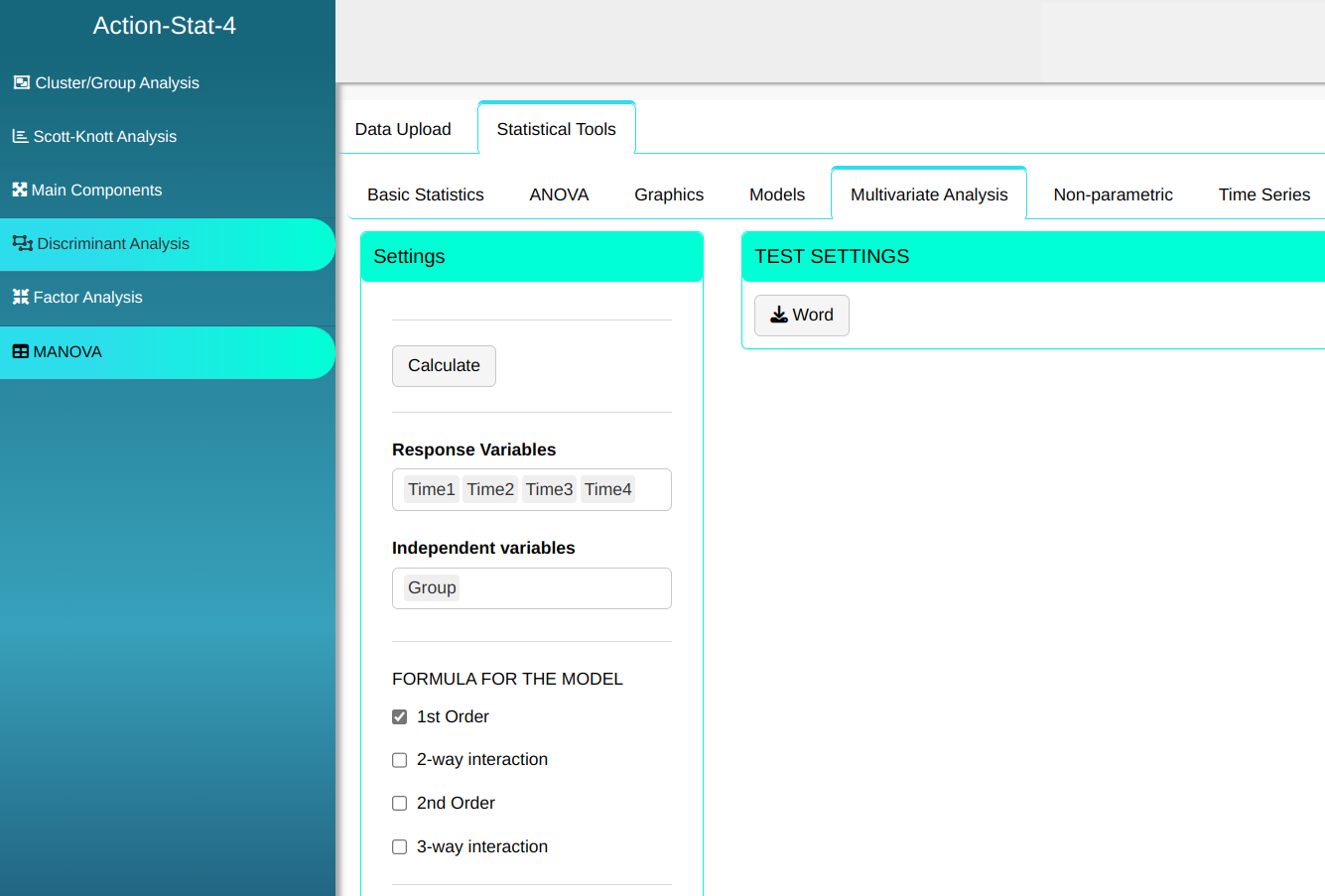The image size is (1325, 896).
Task: Open the Independent variables selector
Action: (566, 588)
